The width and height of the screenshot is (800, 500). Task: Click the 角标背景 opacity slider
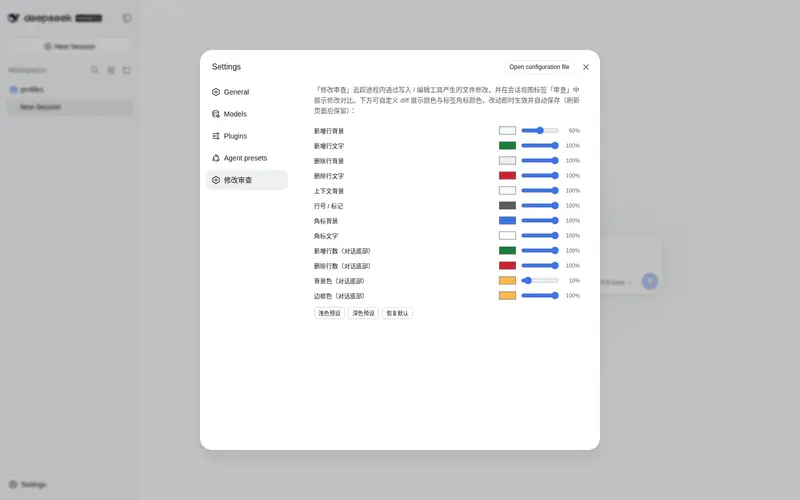pos(540,220)
